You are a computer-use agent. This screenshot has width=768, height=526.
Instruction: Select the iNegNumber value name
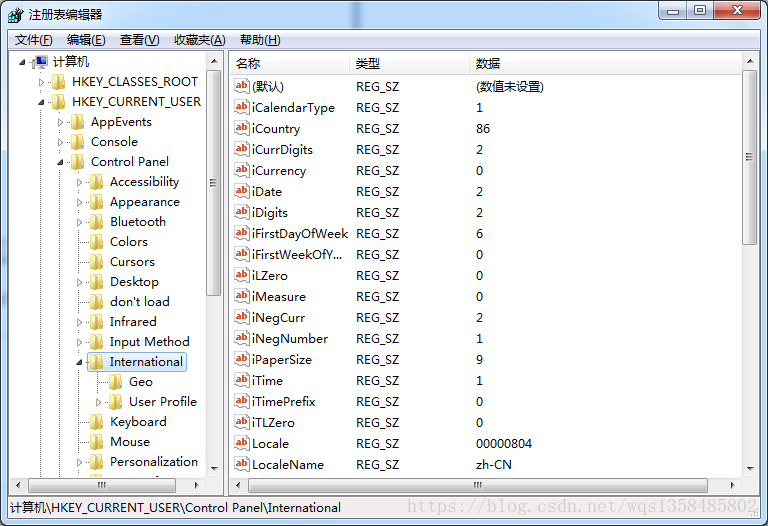point(289,338)
